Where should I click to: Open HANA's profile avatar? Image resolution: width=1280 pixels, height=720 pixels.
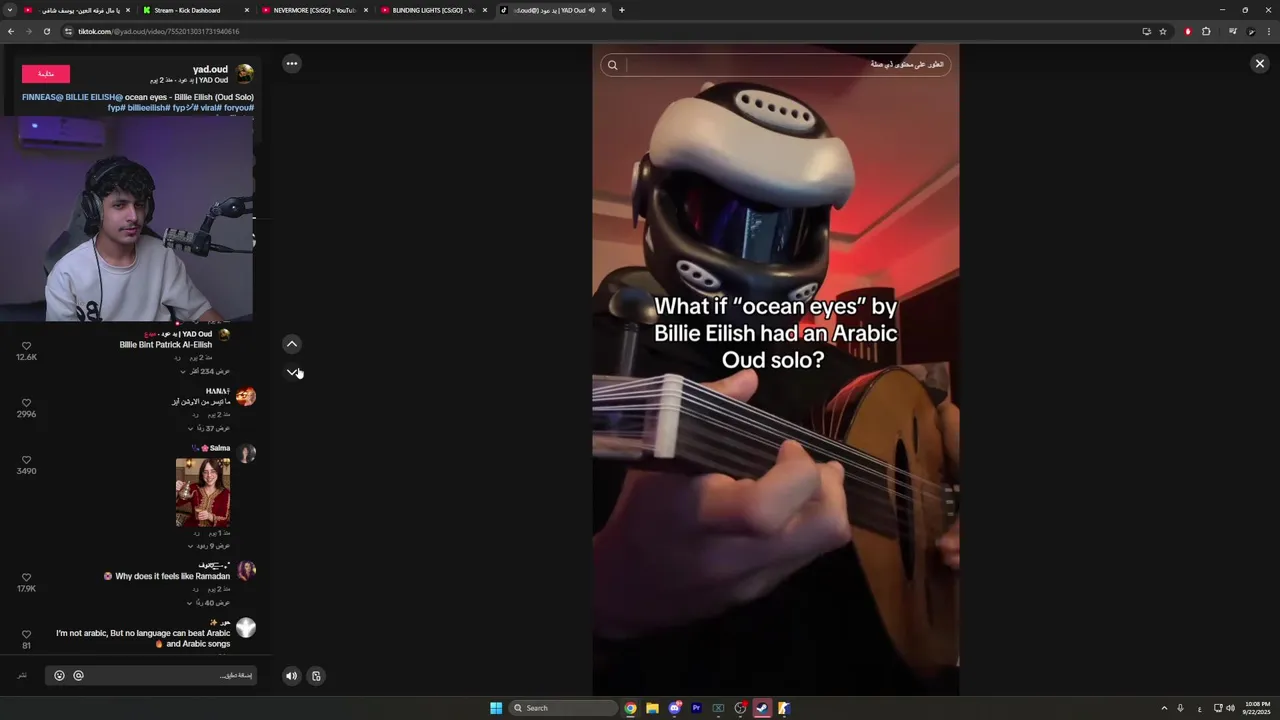point(245,397)
